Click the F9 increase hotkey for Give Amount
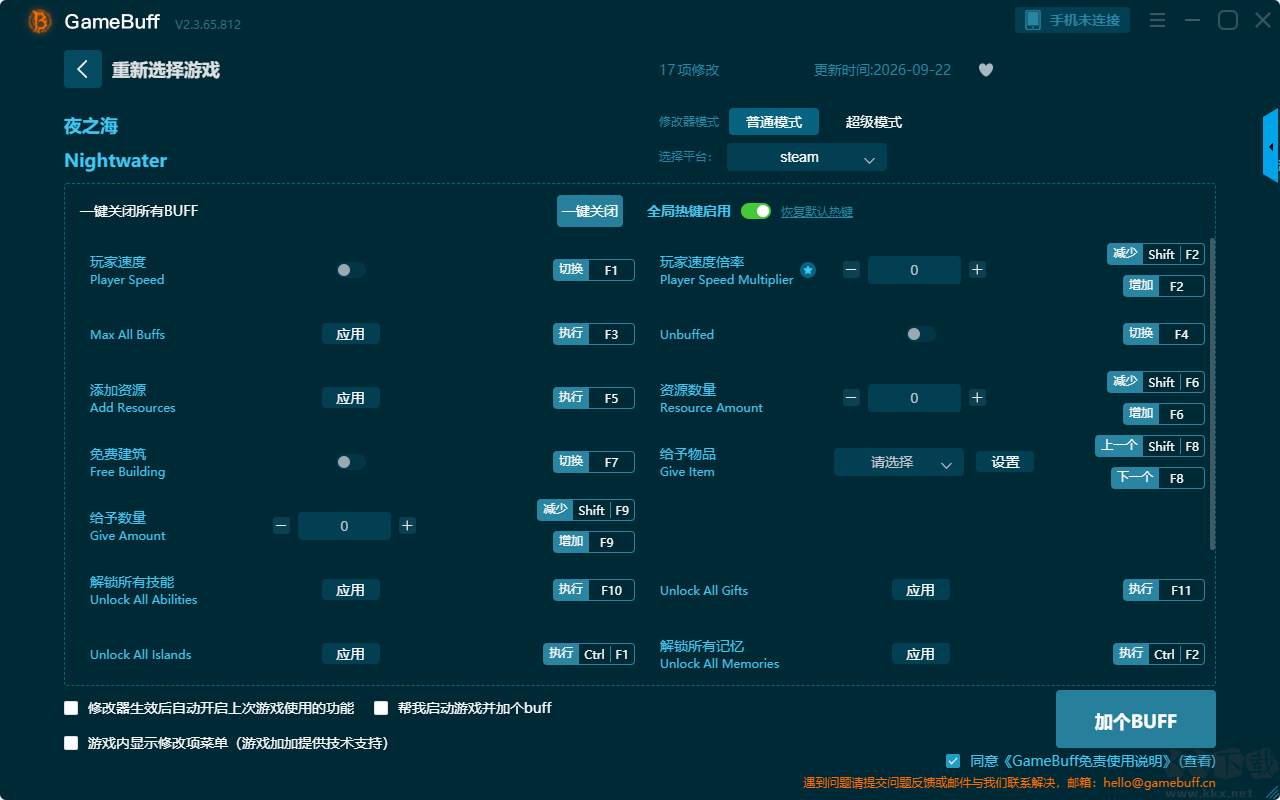Image resolution: width=1280 pixels, height=800 pixels. [594, 542]
